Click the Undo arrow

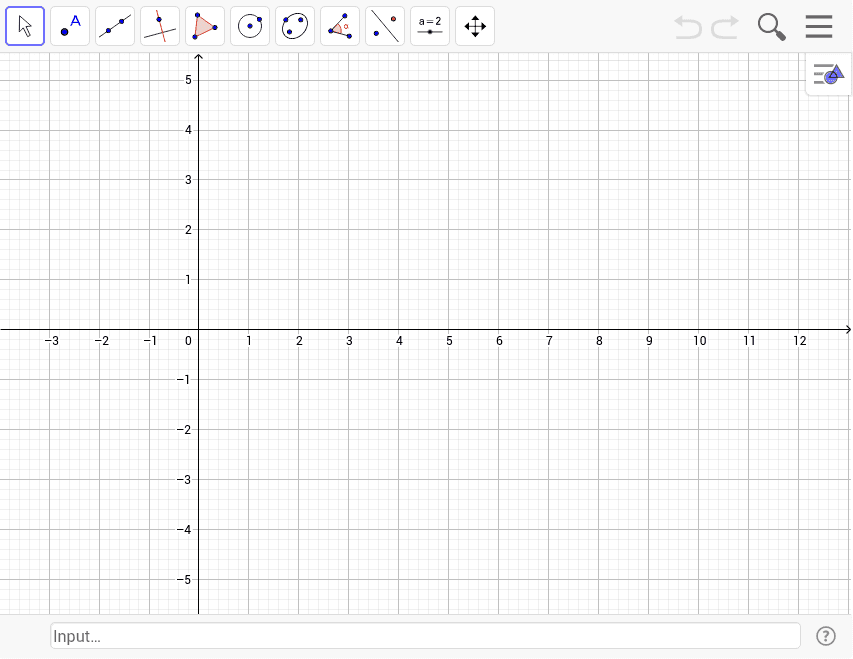[x=688, y=27]
